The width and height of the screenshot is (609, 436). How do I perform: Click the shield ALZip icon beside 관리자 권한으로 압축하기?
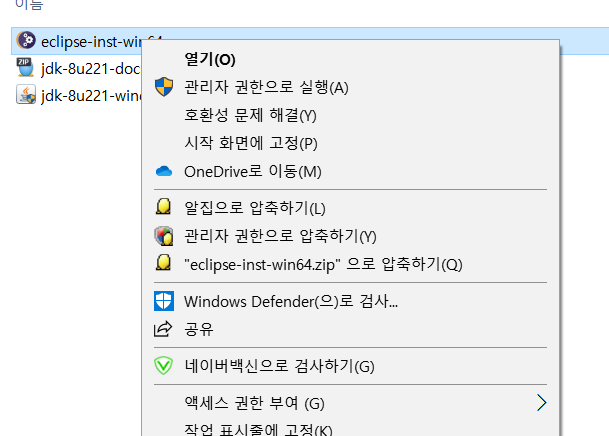pos(164,236)
